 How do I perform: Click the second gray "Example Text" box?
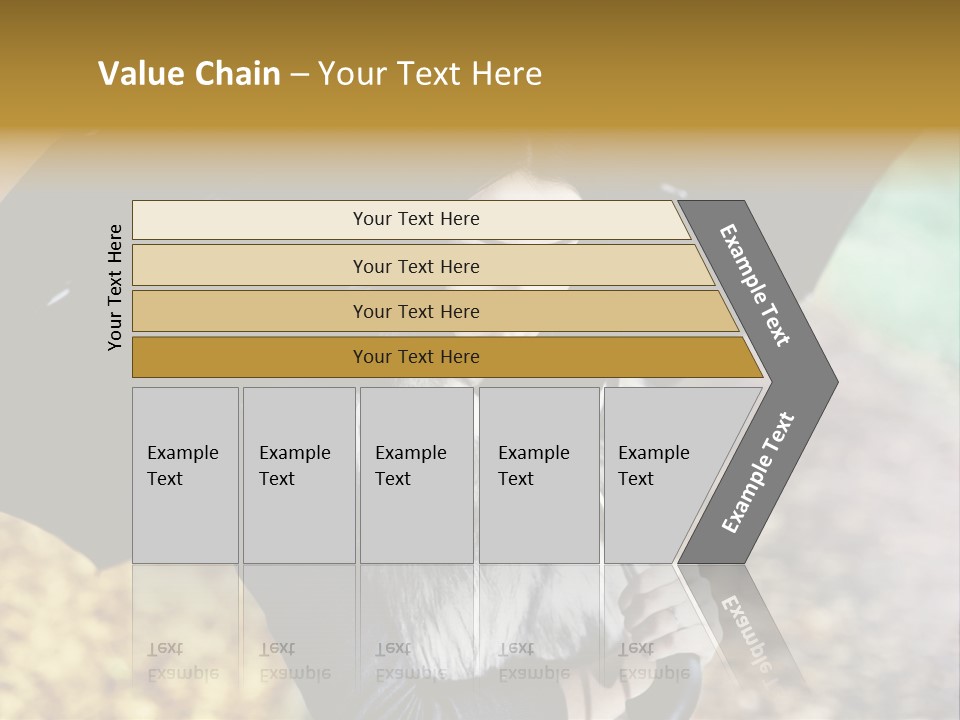[x=299, y=475]
